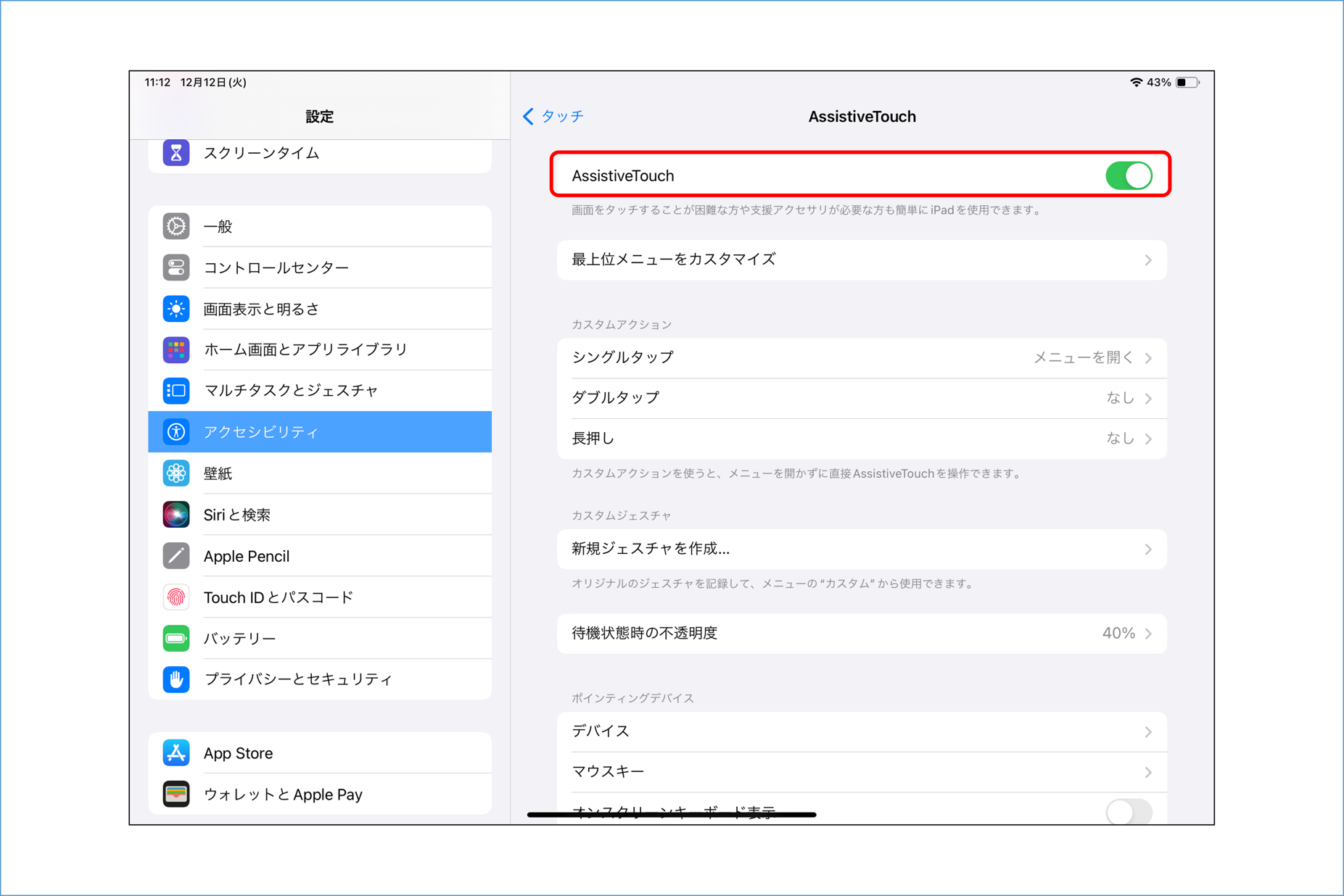
Task: Tap なし value in 長押し row
Action: [x=1120, y=439]
